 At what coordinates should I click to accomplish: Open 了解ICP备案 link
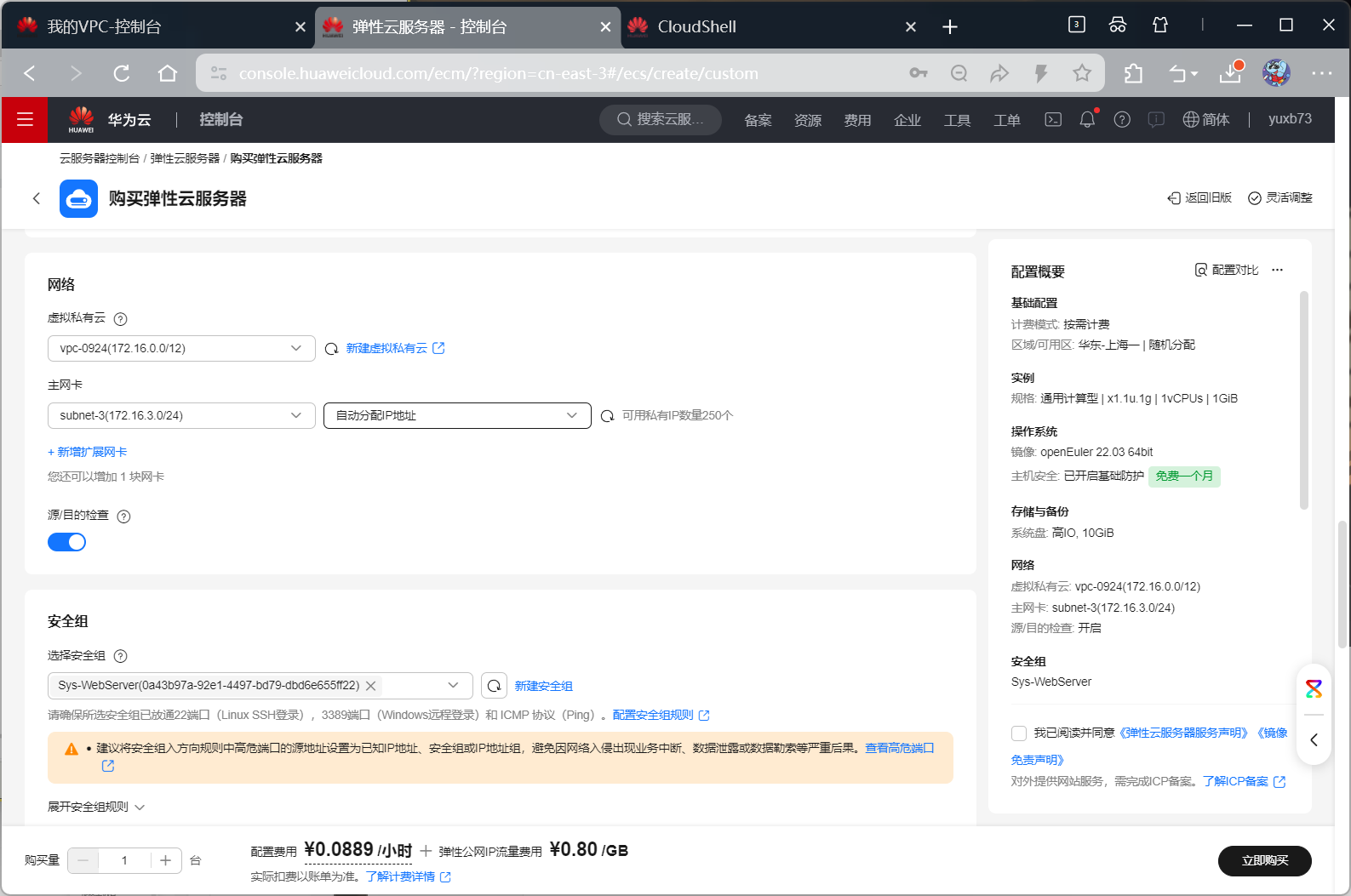(1244, 781)
